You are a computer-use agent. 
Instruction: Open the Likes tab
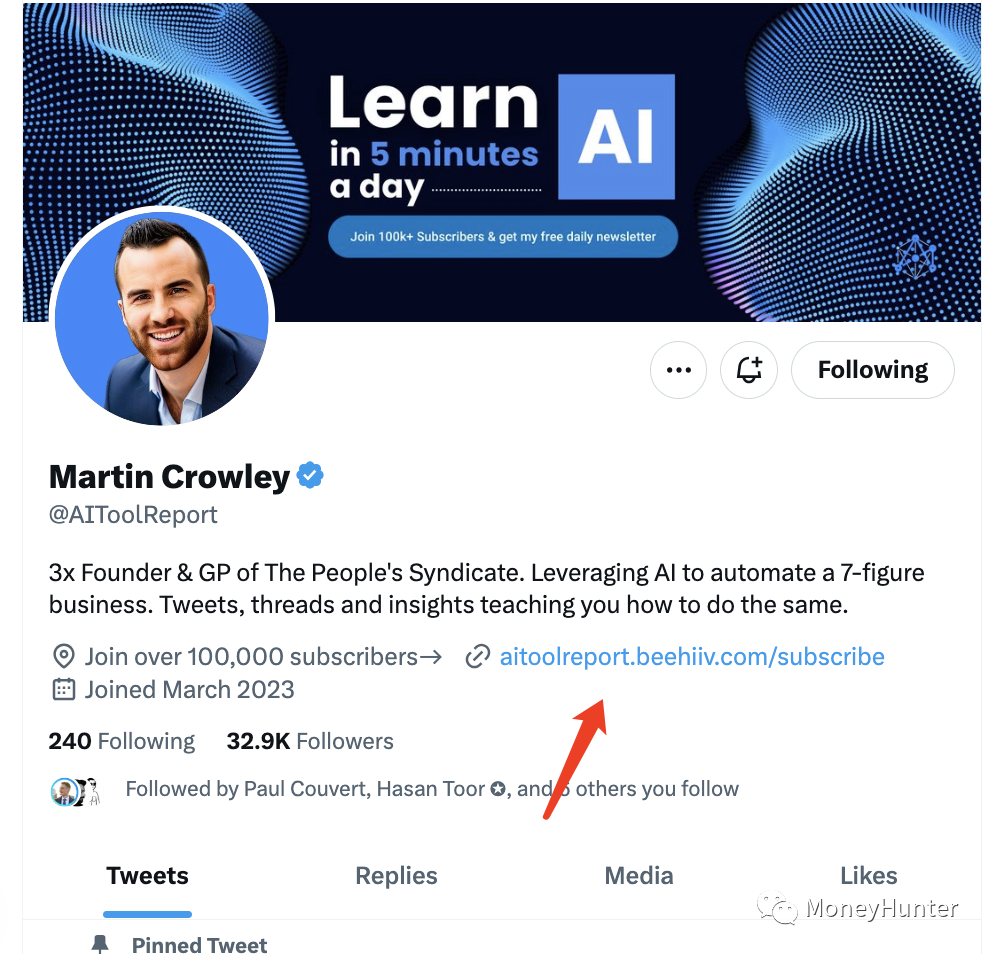(x=868, y=876)
